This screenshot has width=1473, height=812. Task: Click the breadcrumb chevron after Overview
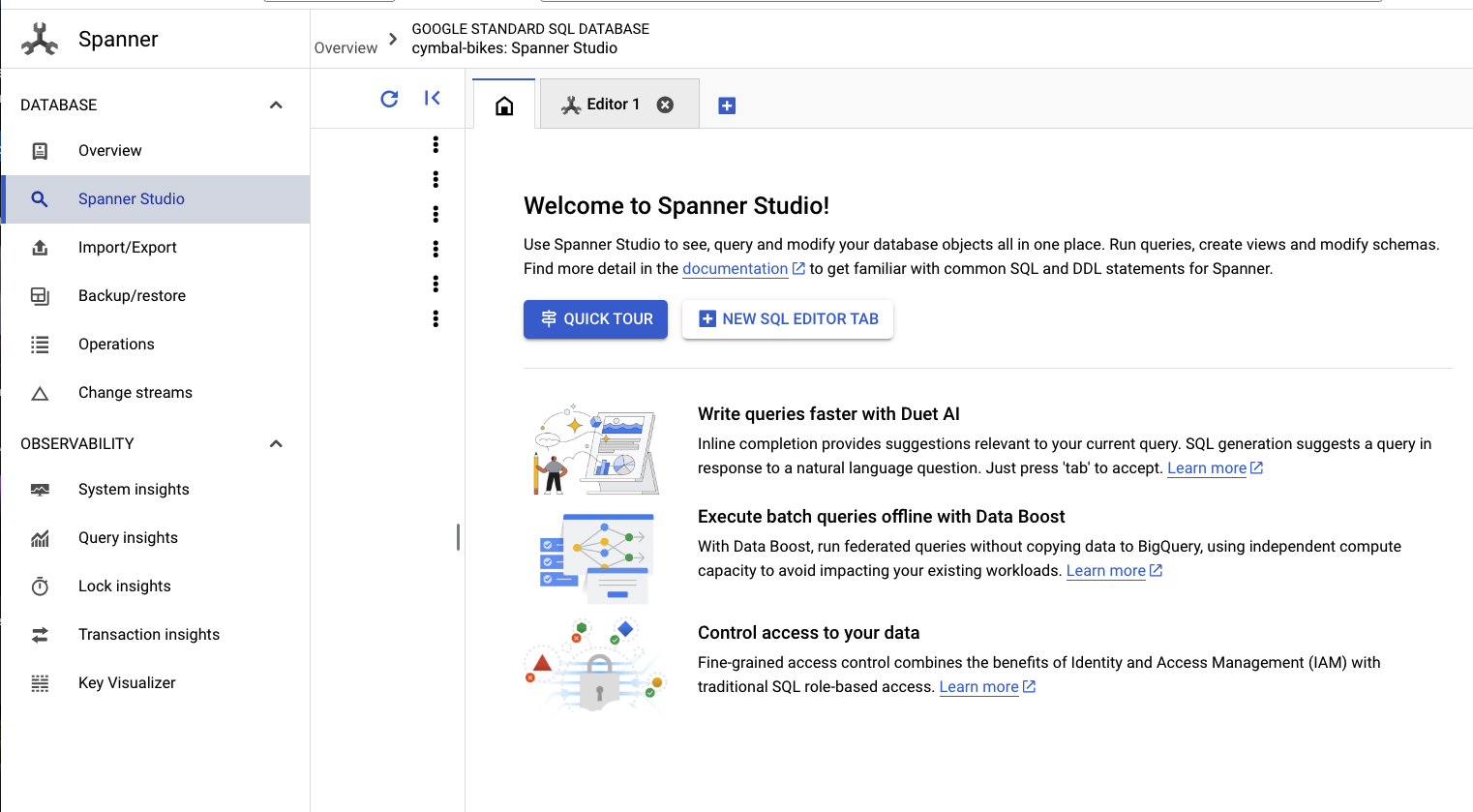click(x=393, y=40)
